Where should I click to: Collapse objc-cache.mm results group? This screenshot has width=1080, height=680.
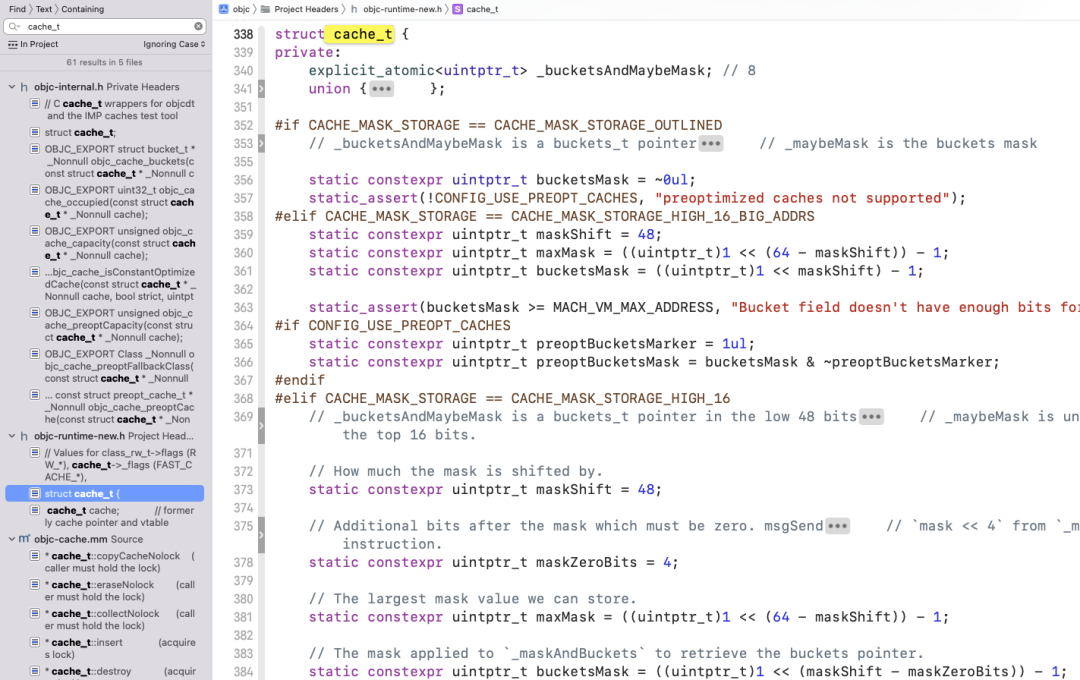(12, 539)
